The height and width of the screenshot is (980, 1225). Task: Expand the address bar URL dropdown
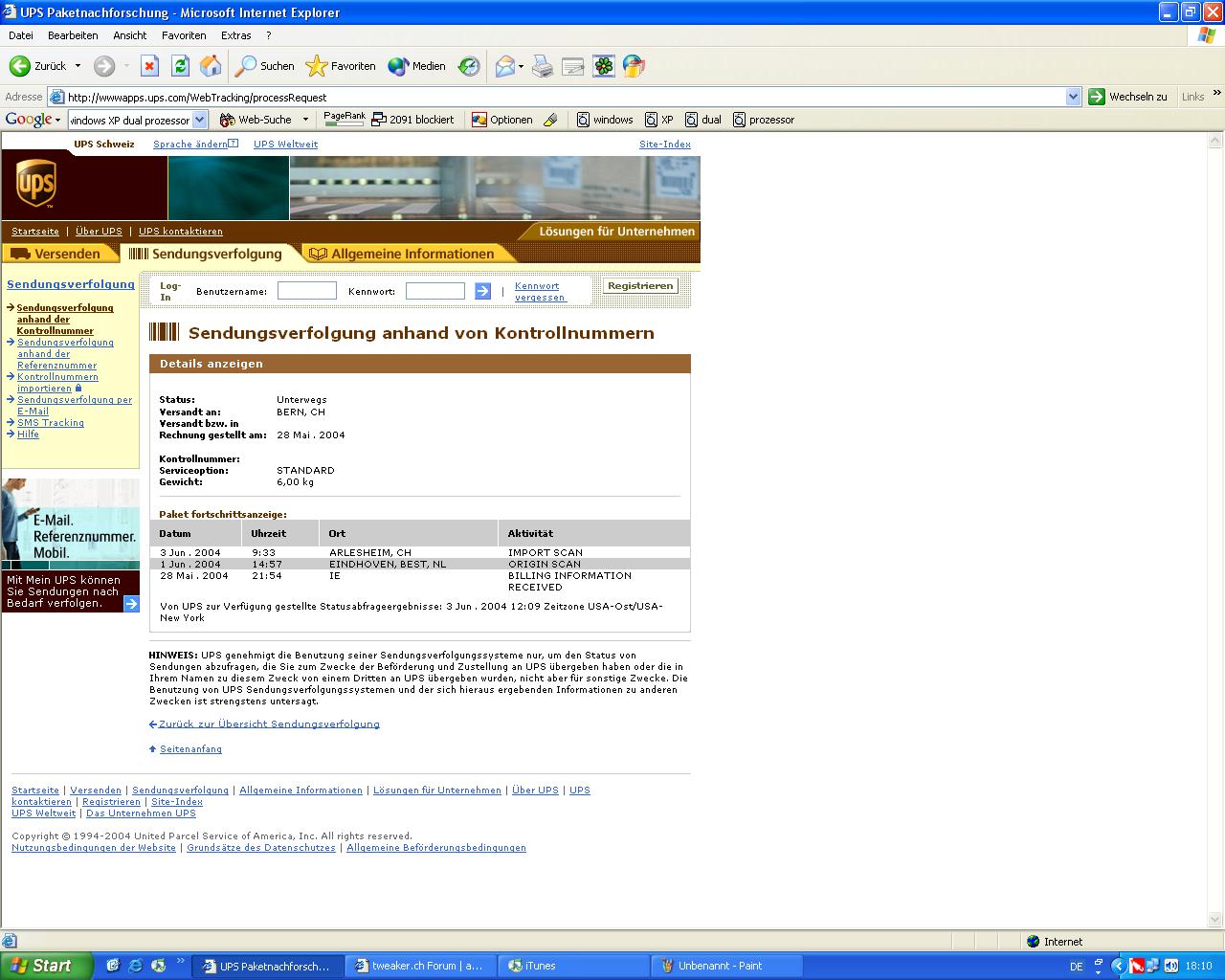(1073, 97)
